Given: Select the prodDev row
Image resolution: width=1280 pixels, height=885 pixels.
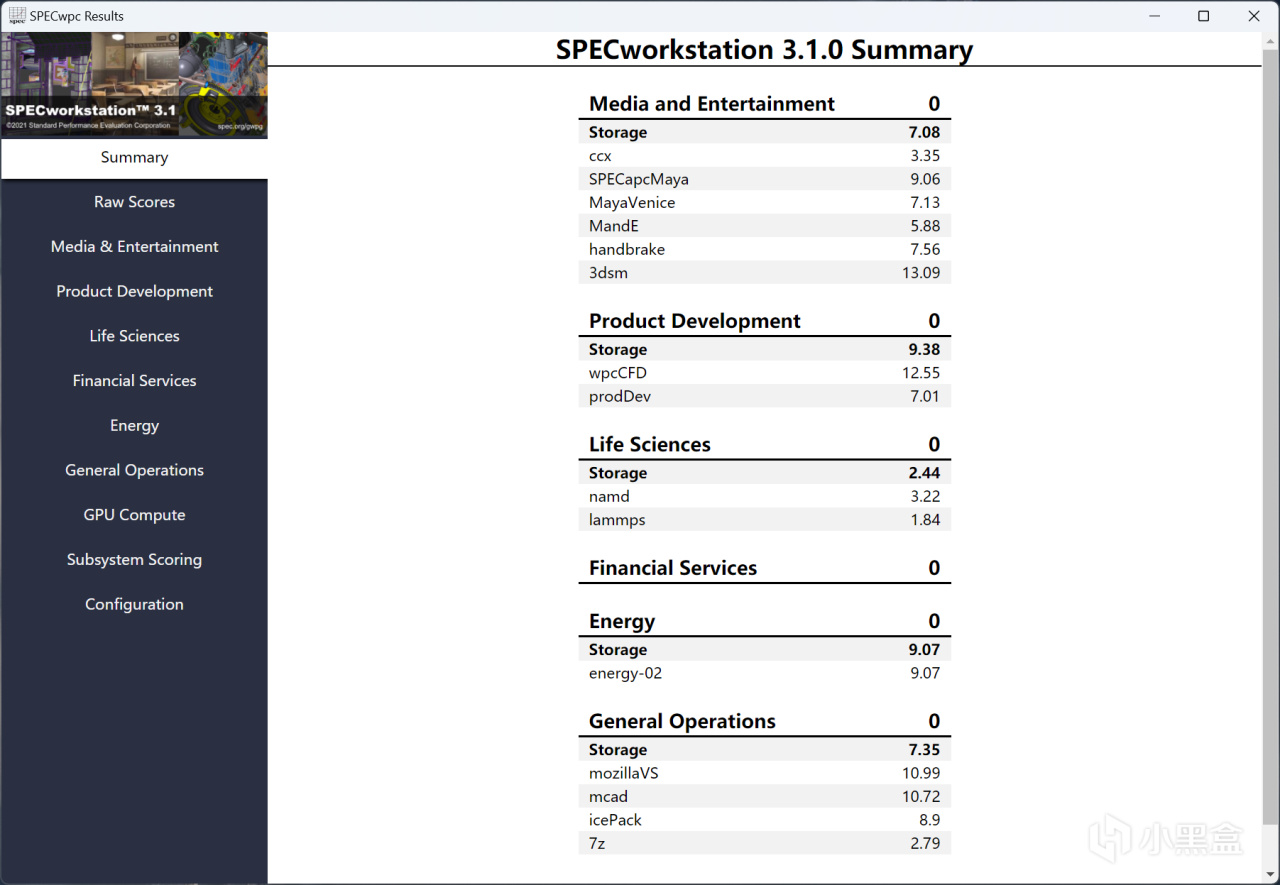Looking at the screenshot, I should (764, 397).
